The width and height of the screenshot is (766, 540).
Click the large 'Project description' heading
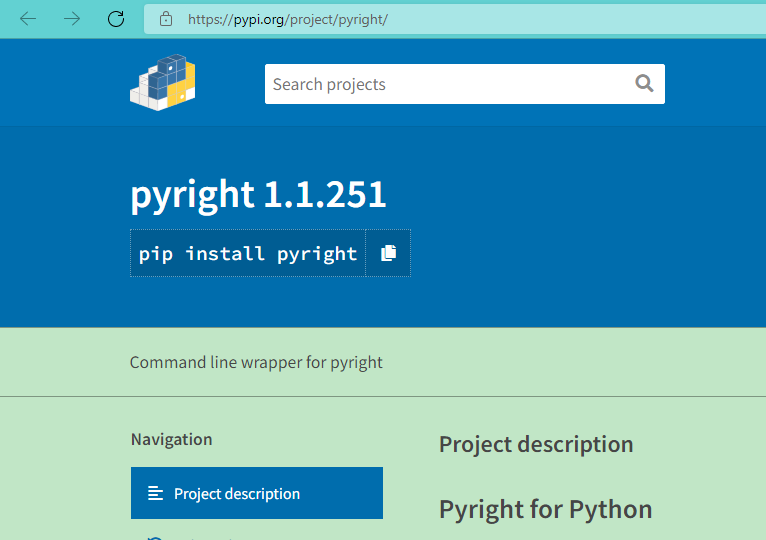536,445
